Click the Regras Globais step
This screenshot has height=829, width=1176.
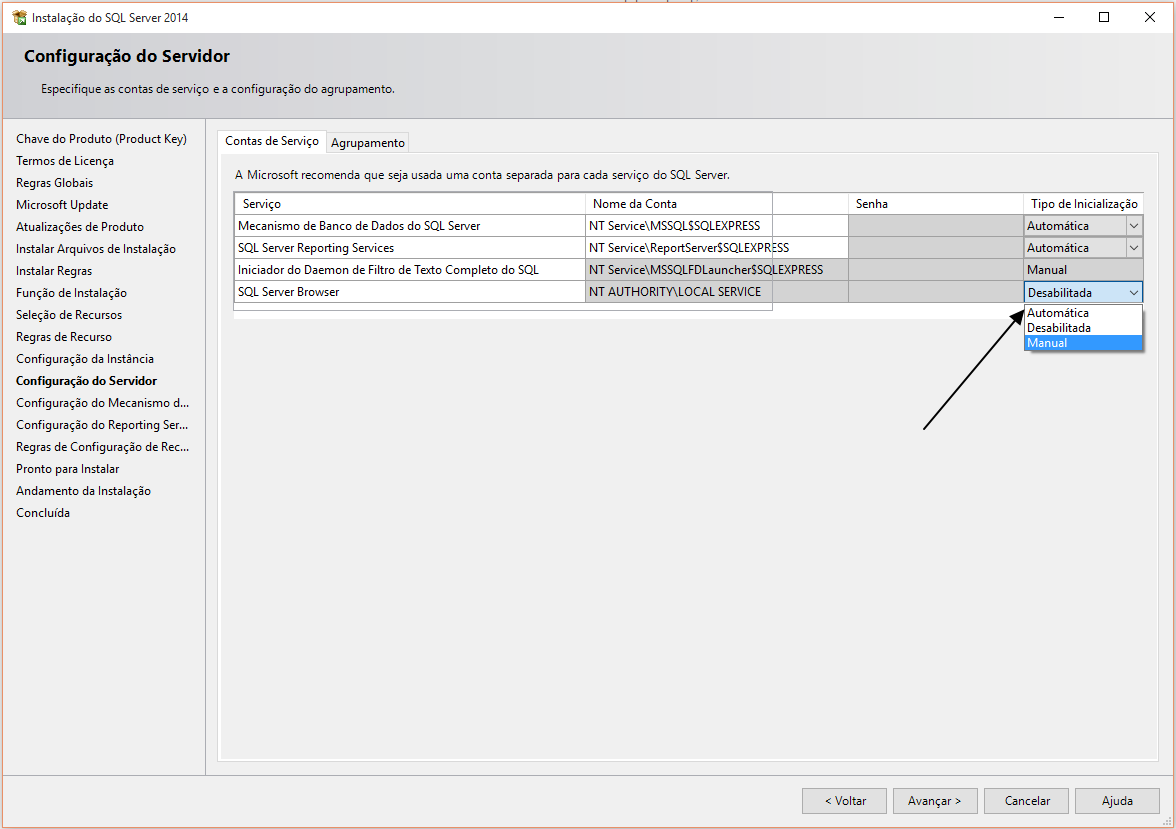coord(55,182)
